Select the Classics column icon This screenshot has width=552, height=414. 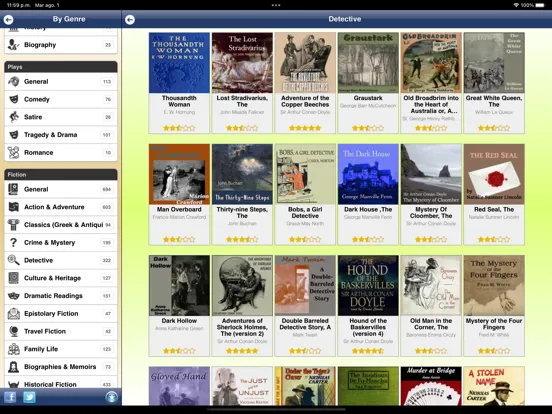[x=13, y=225]
